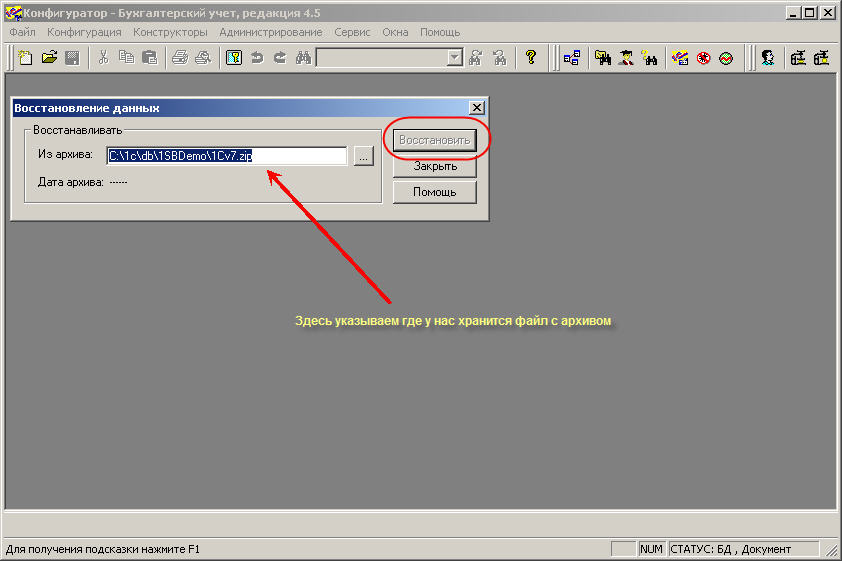Image resolution: width=842 pixels, height=561 pixels.
Task: Open the Конструкторы menu
Action: pos(170,32)
